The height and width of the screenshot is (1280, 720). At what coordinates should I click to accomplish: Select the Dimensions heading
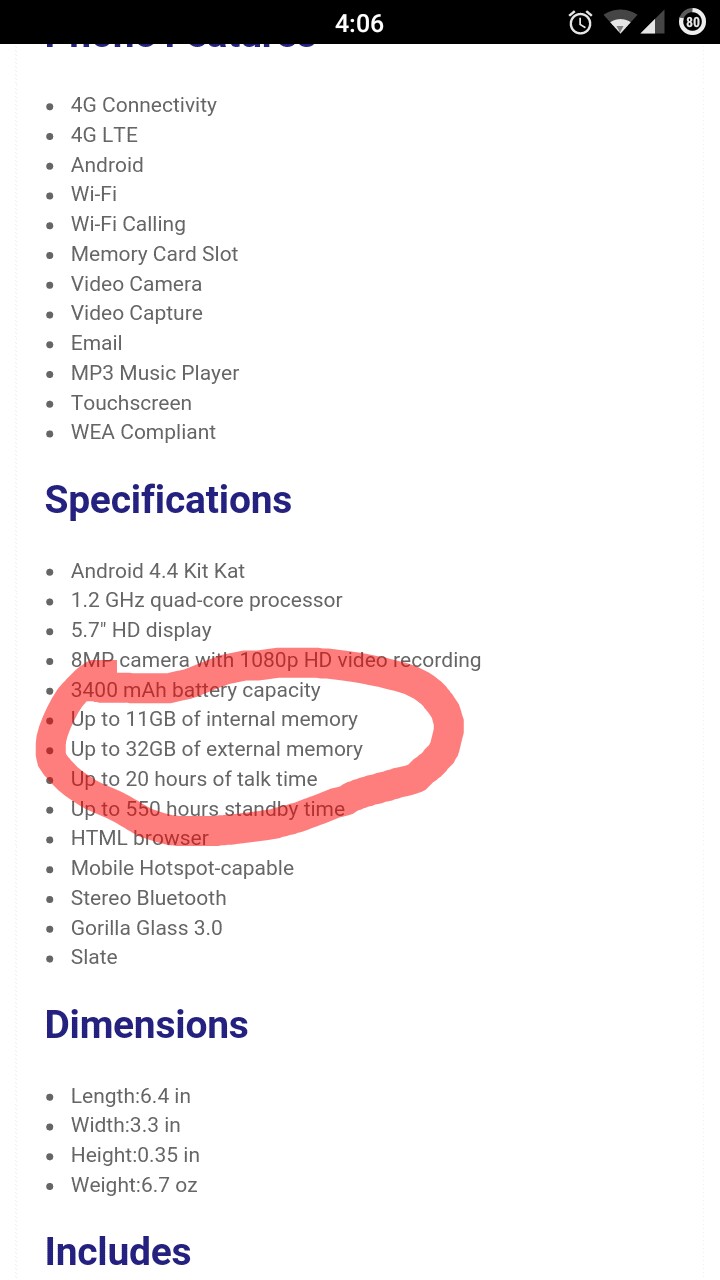pyautogui.click(x=146, y=1024)
